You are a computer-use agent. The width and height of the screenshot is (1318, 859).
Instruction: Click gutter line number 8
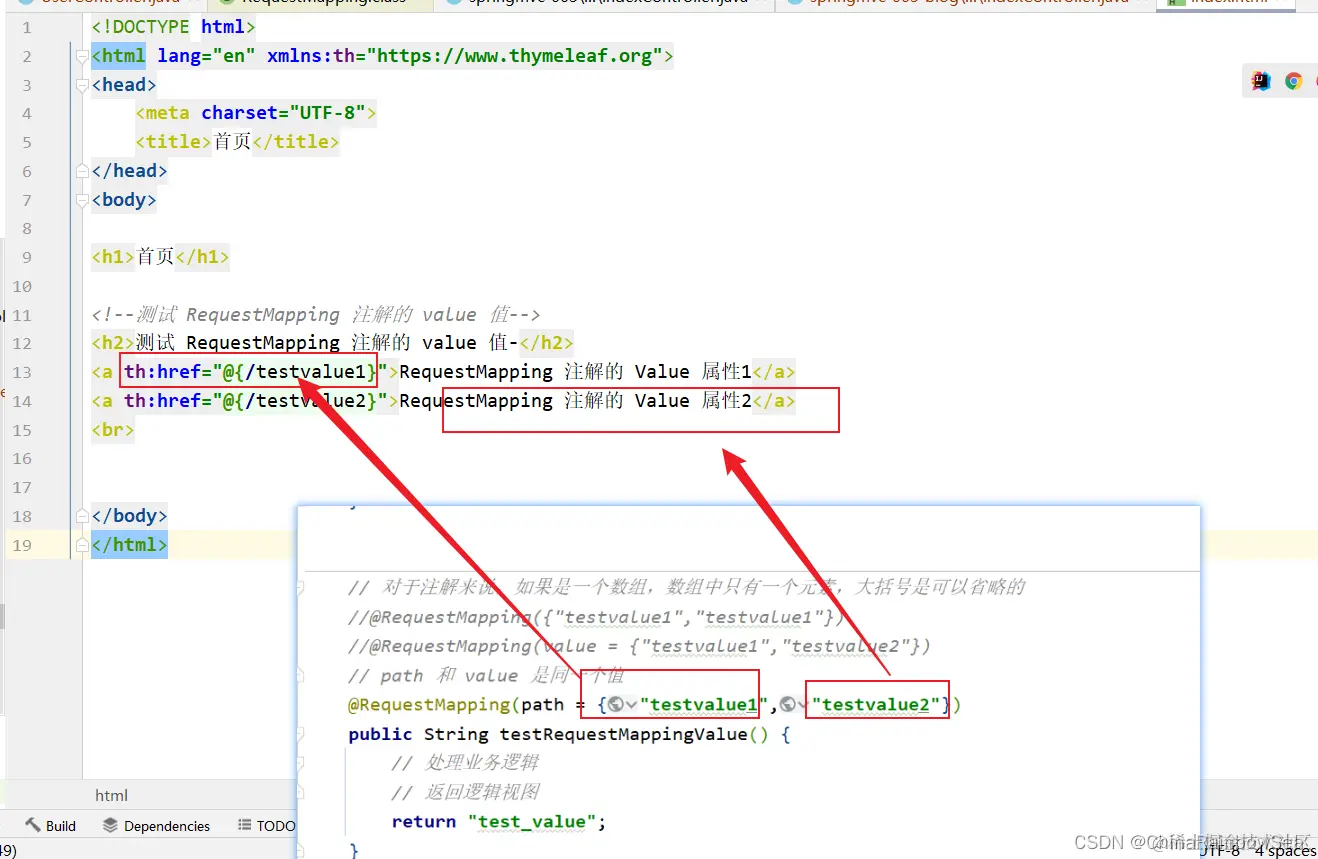point(26,228)
